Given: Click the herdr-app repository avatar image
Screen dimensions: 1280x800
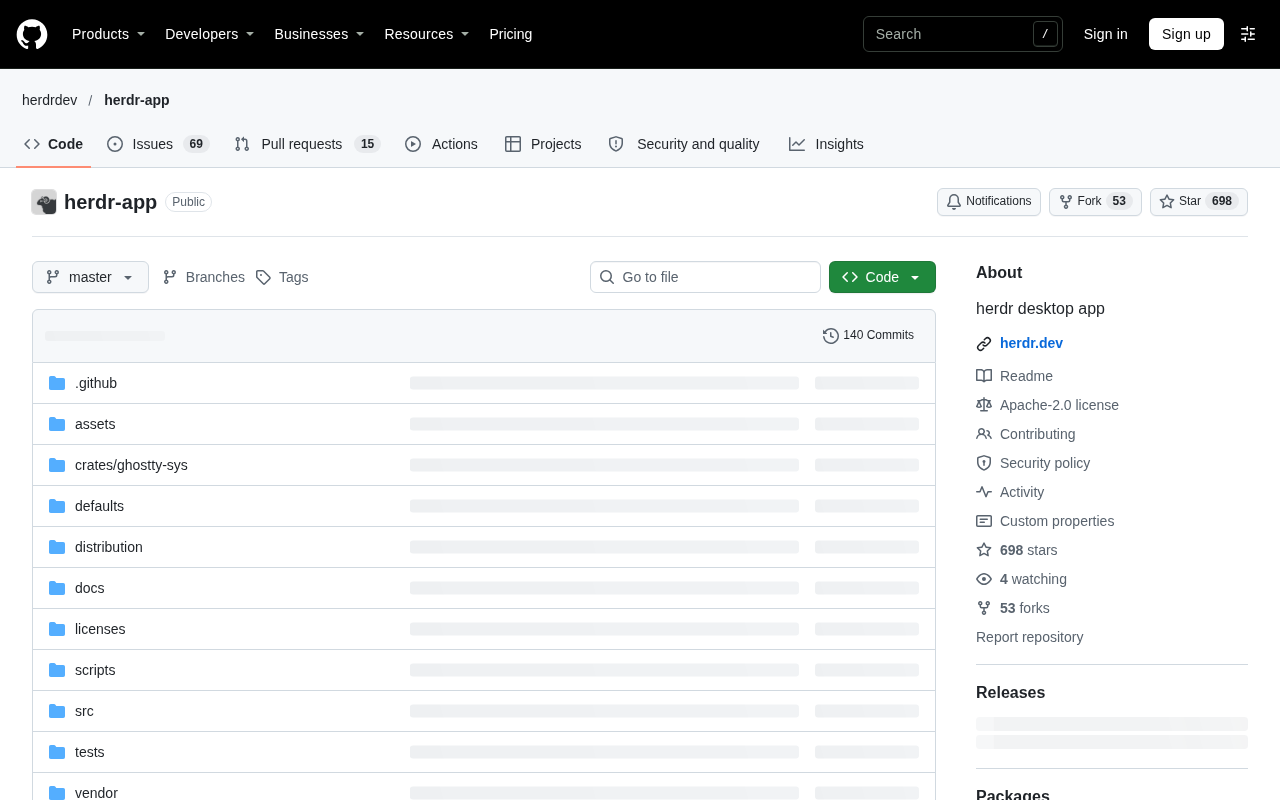Looking at the screenshot, I should coord(44,202).
